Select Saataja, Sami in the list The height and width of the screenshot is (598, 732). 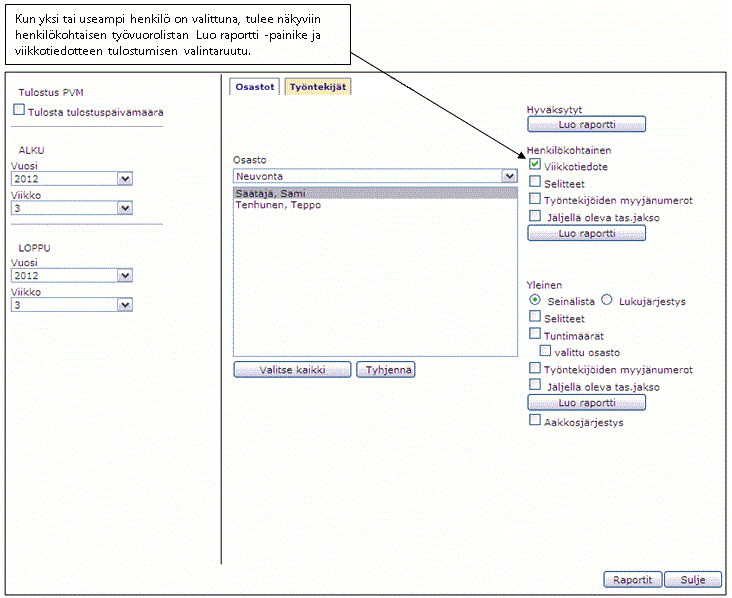click(x=375, y=193)
